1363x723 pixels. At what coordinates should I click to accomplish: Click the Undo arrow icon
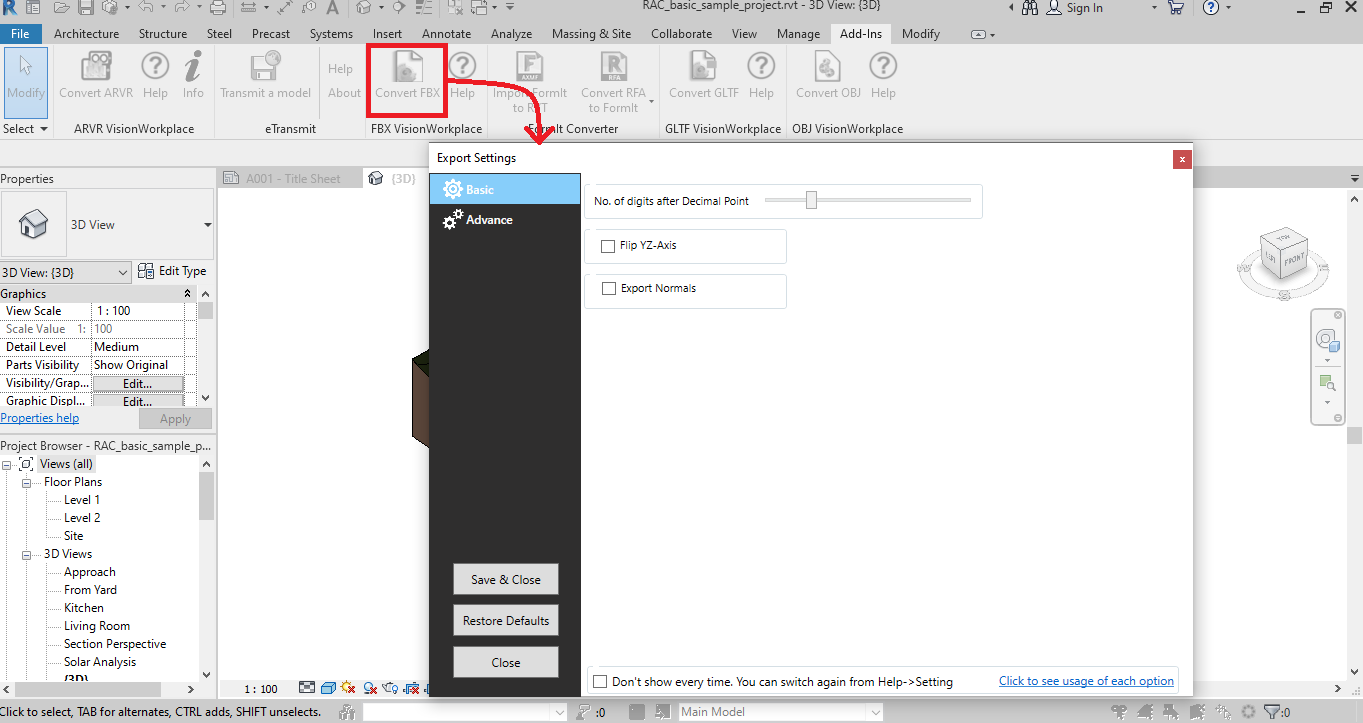pos(148,8)
